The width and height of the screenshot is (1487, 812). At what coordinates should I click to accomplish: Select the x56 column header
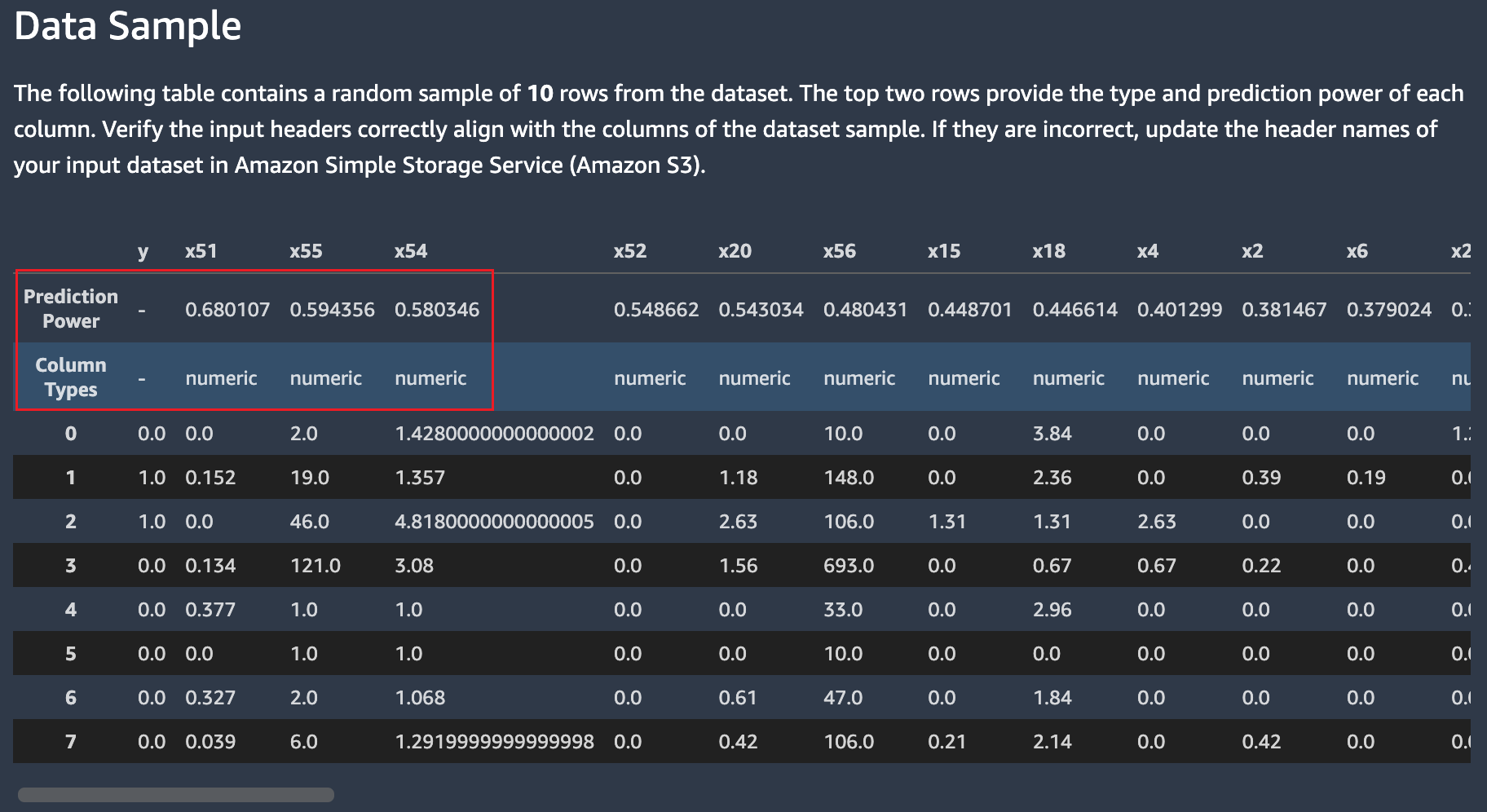click(x=839, y=251)
